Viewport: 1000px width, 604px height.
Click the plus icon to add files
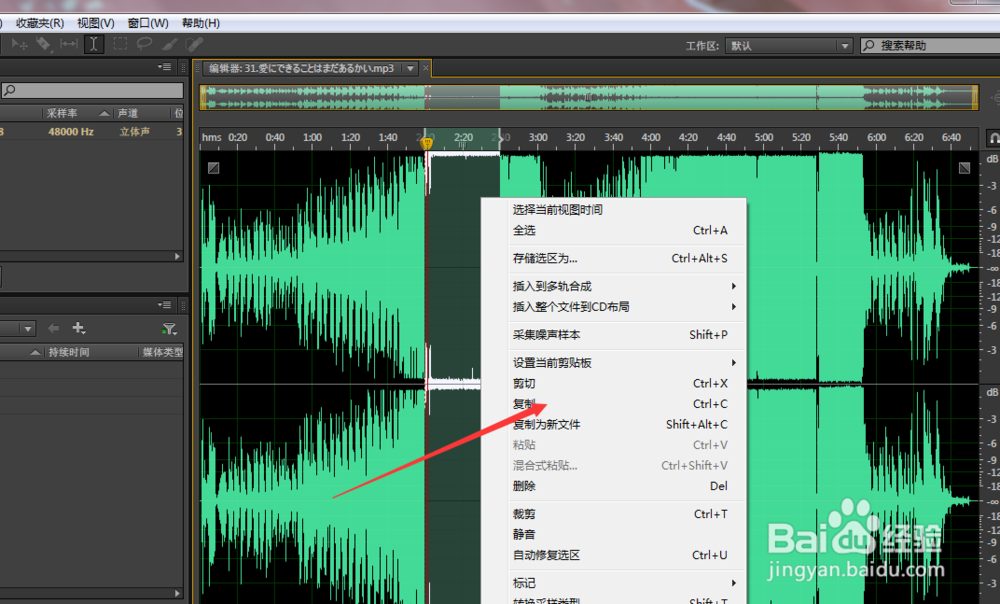(79, 327)
